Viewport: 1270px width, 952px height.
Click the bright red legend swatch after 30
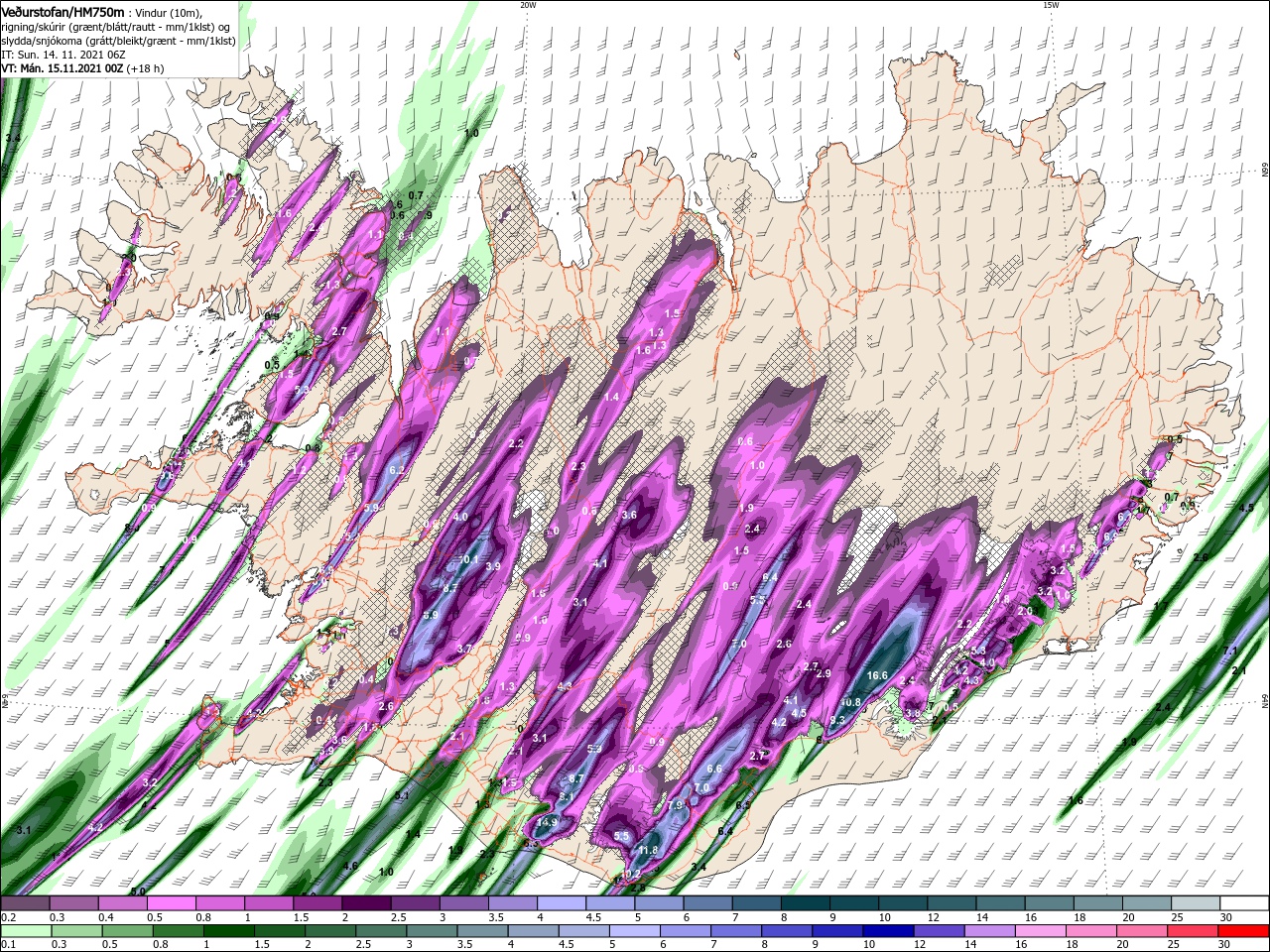1243,931
